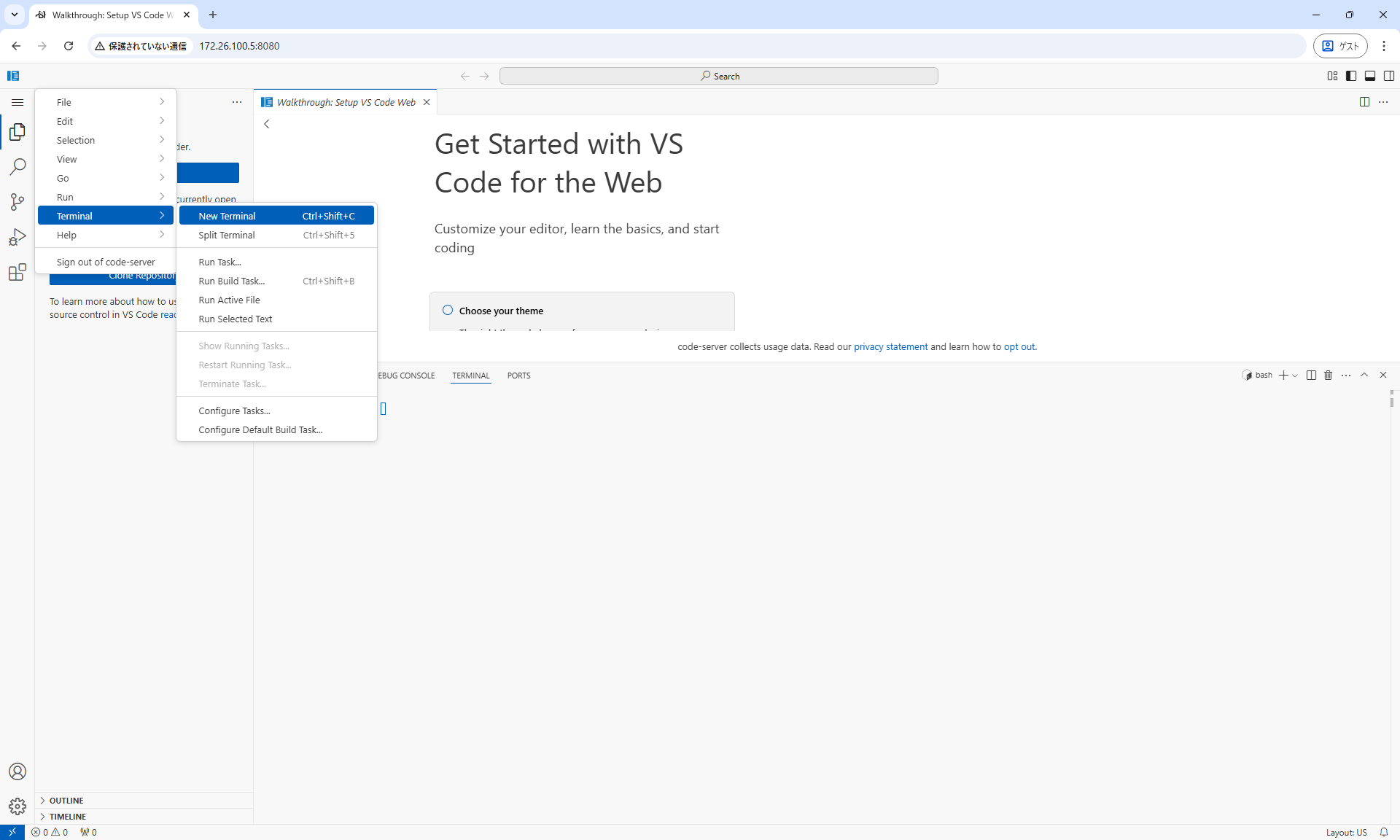
Task: Choose New Terminal from the Terminal menu
Action: [x=276, y=216]
